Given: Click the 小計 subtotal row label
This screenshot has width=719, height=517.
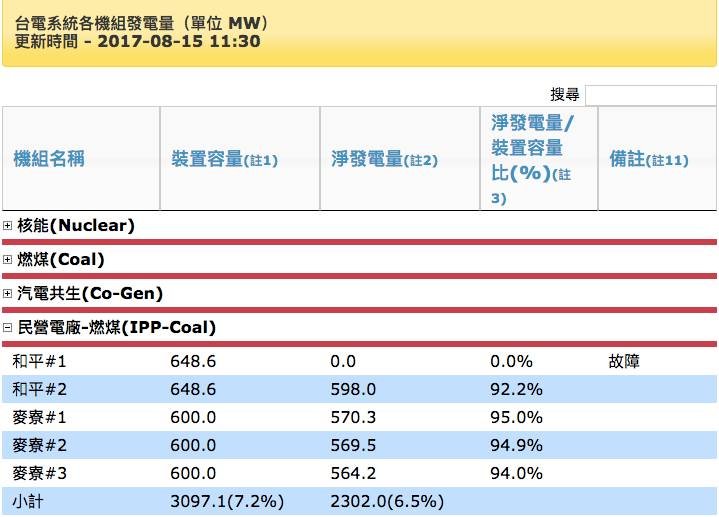Looking at the screenshot, I should tap(28, 501).
